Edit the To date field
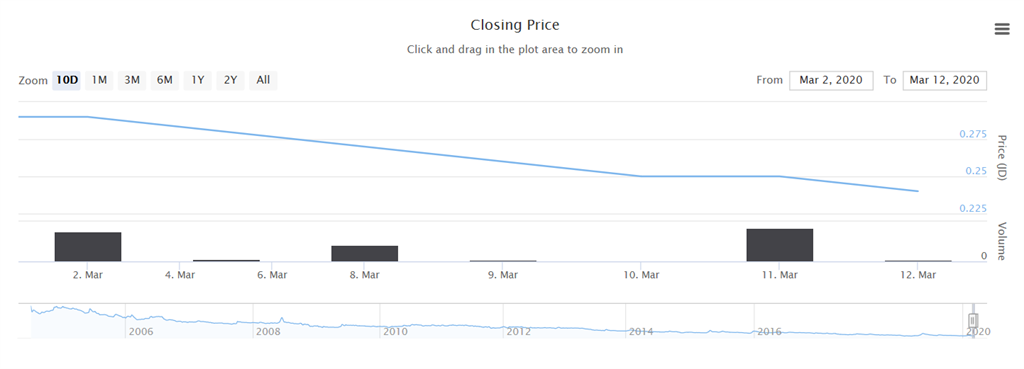 (944, 80)
